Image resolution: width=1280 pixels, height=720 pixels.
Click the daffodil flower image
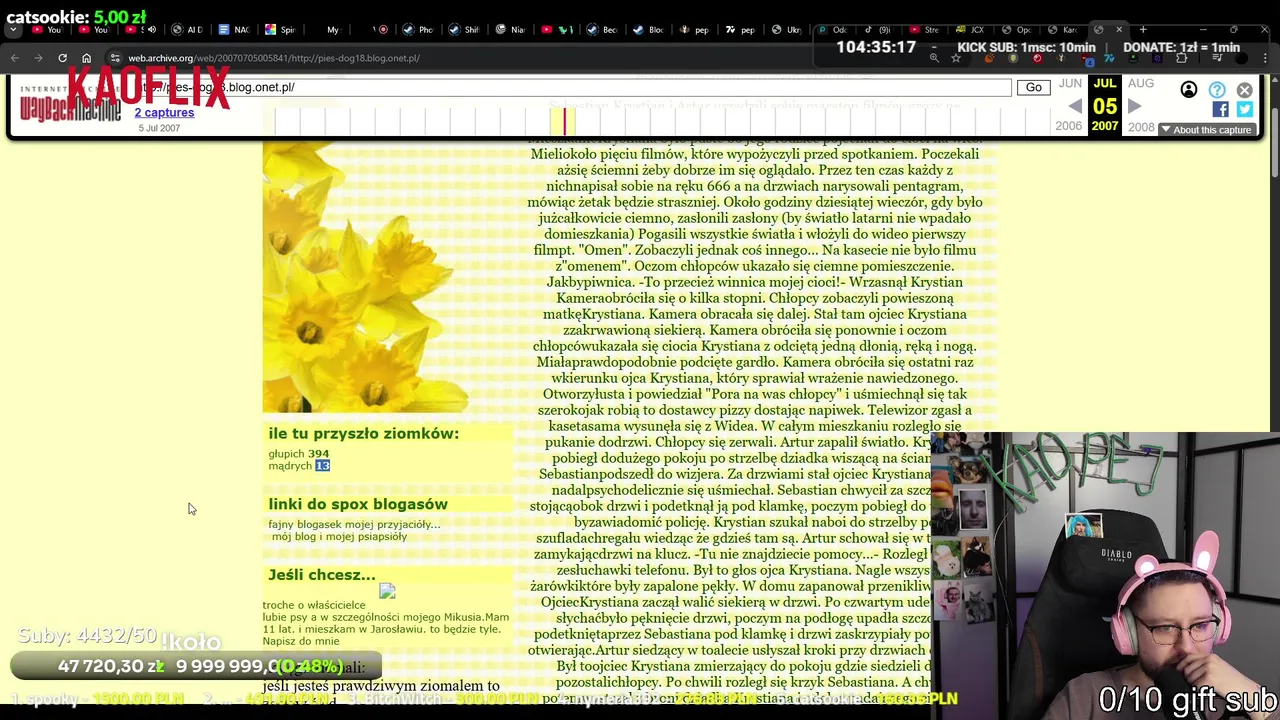(365, 276)
